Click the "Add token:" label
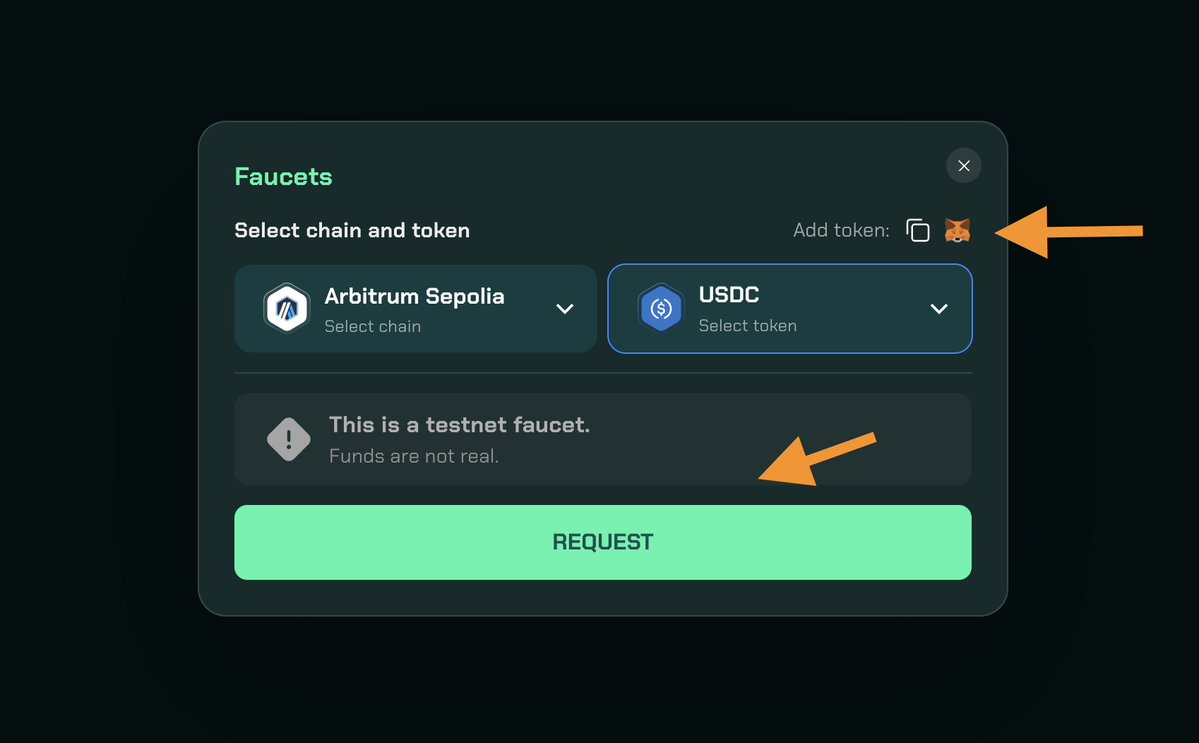The height and width of the screenshot is (743, 1199). tap(841, 231)
